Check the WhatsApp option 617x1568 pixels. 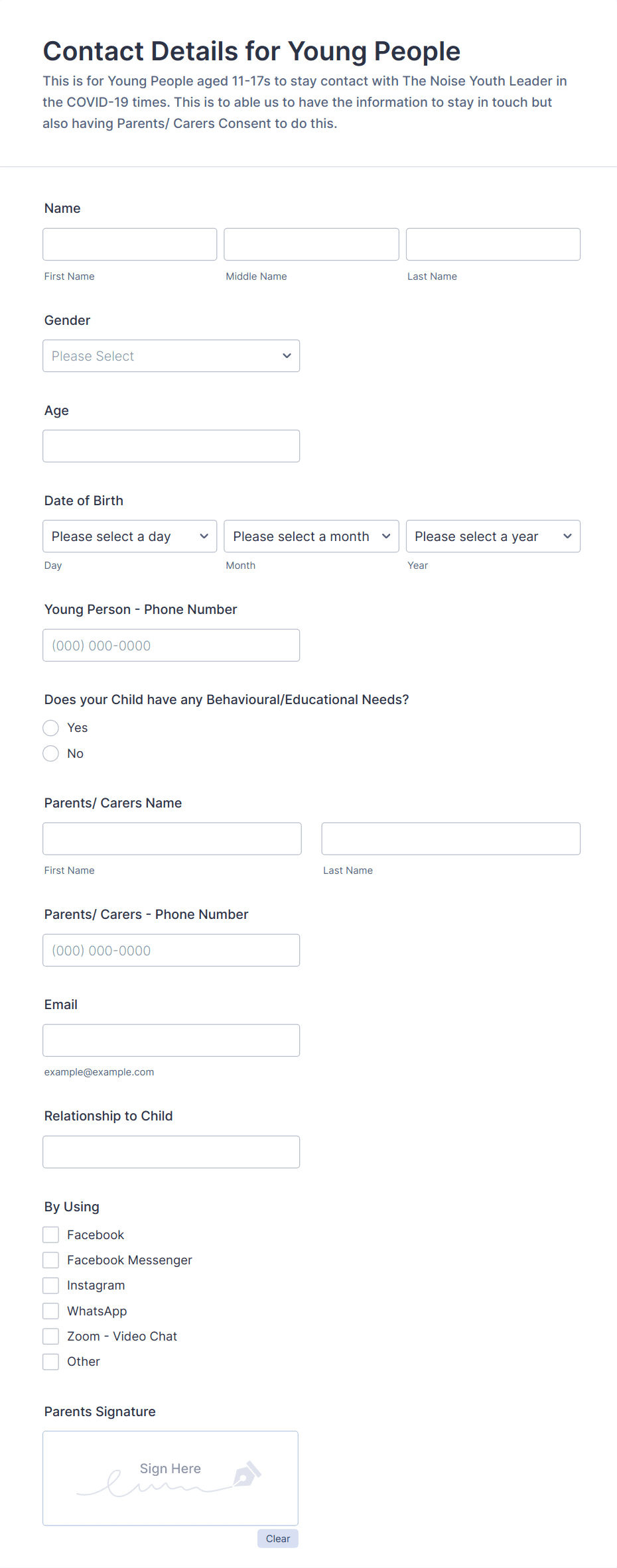(x=50, y=1310)
